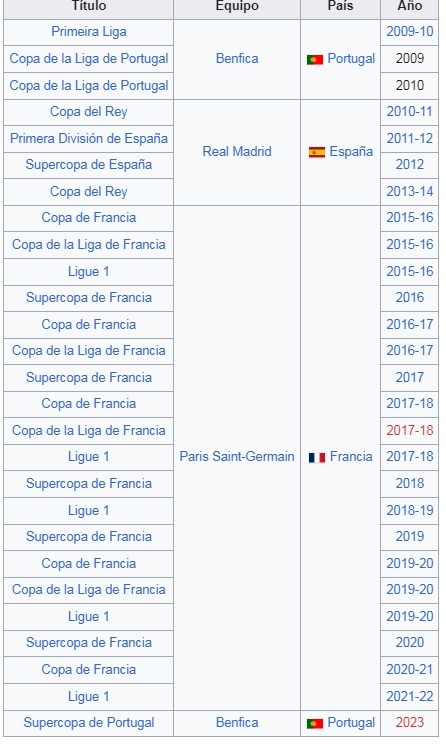Click the Benfica link in the last row

(237, 723)
